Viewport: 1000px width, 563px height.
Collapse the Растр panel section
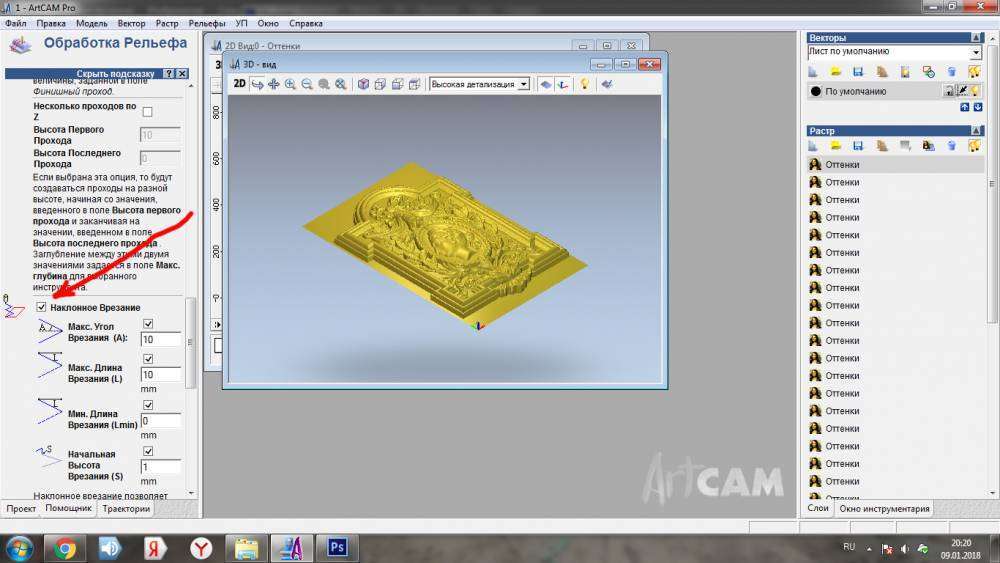point(977,131)
